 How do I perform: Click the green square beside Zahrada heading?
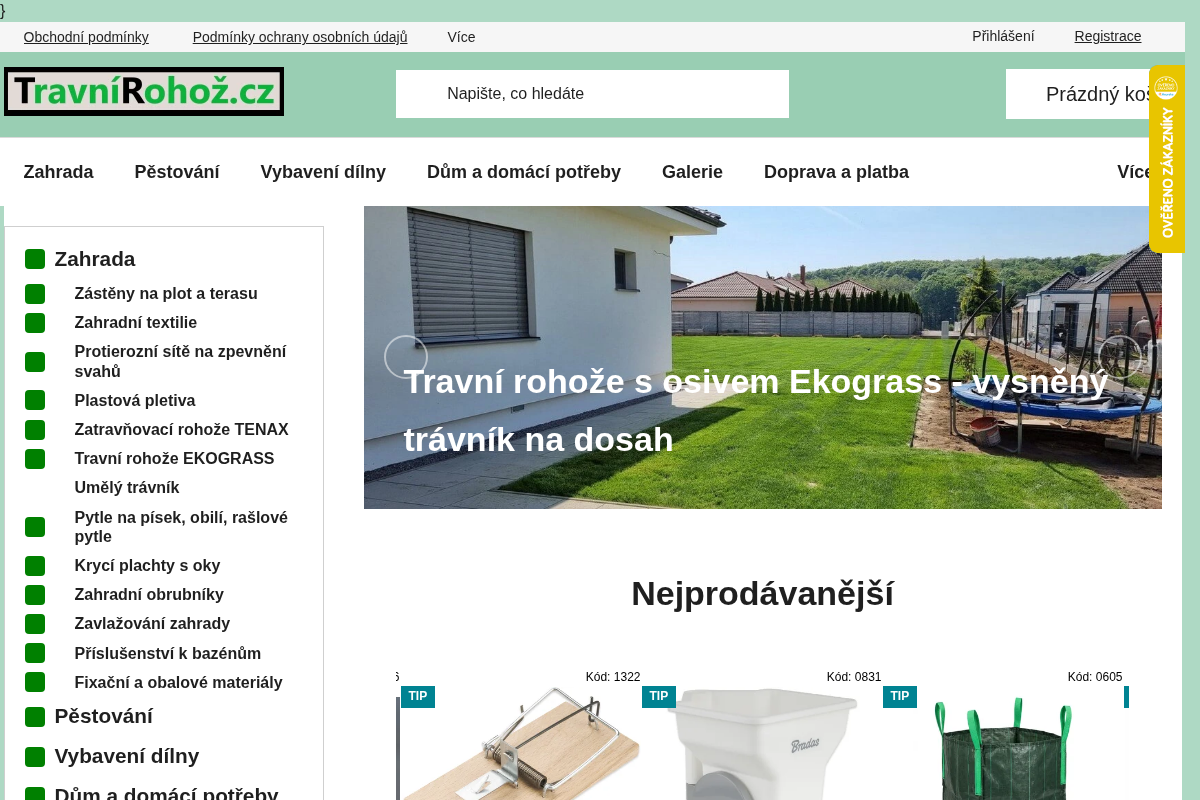coord(35,259)
